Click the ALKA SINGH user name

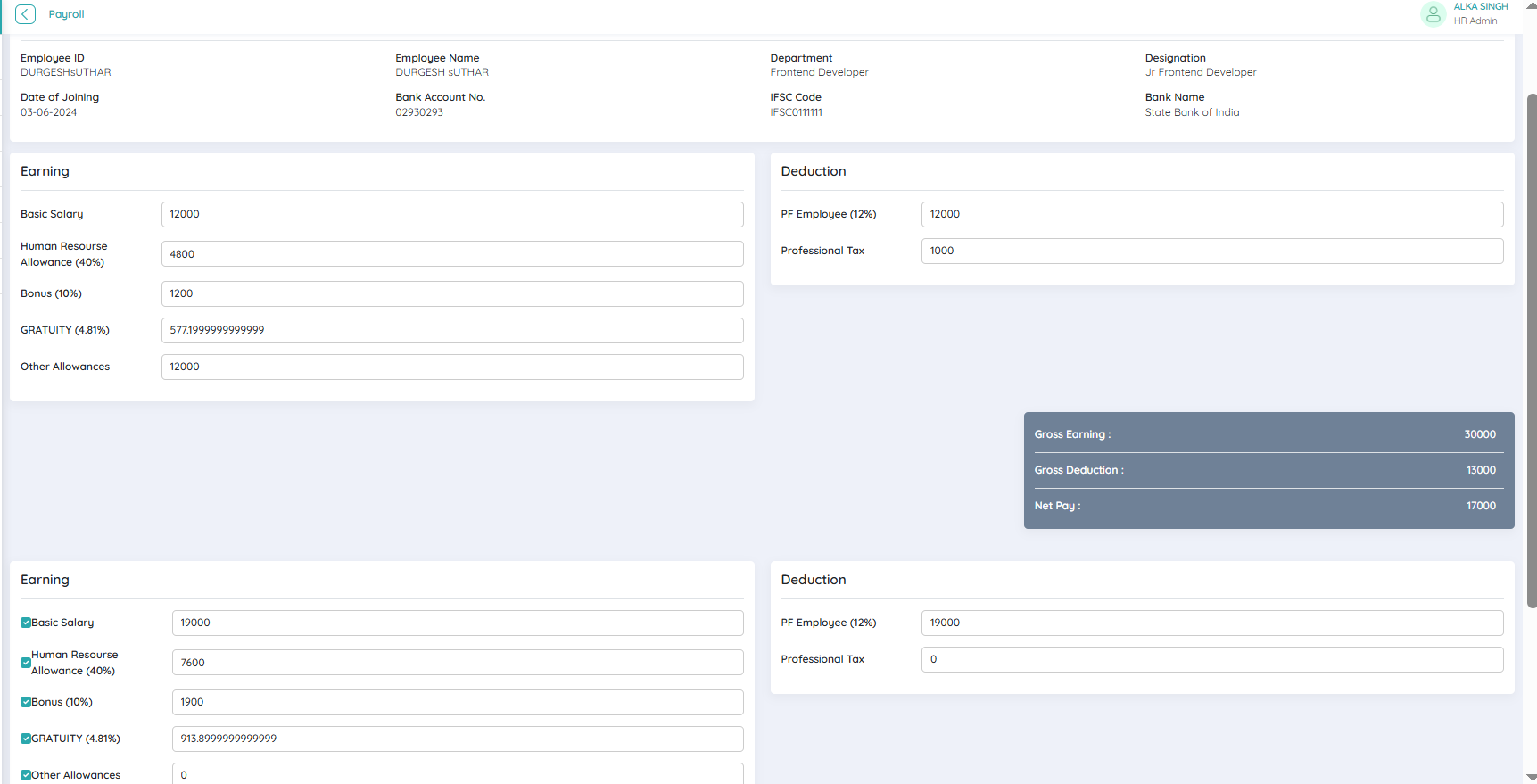click(x=1480, y=7)
